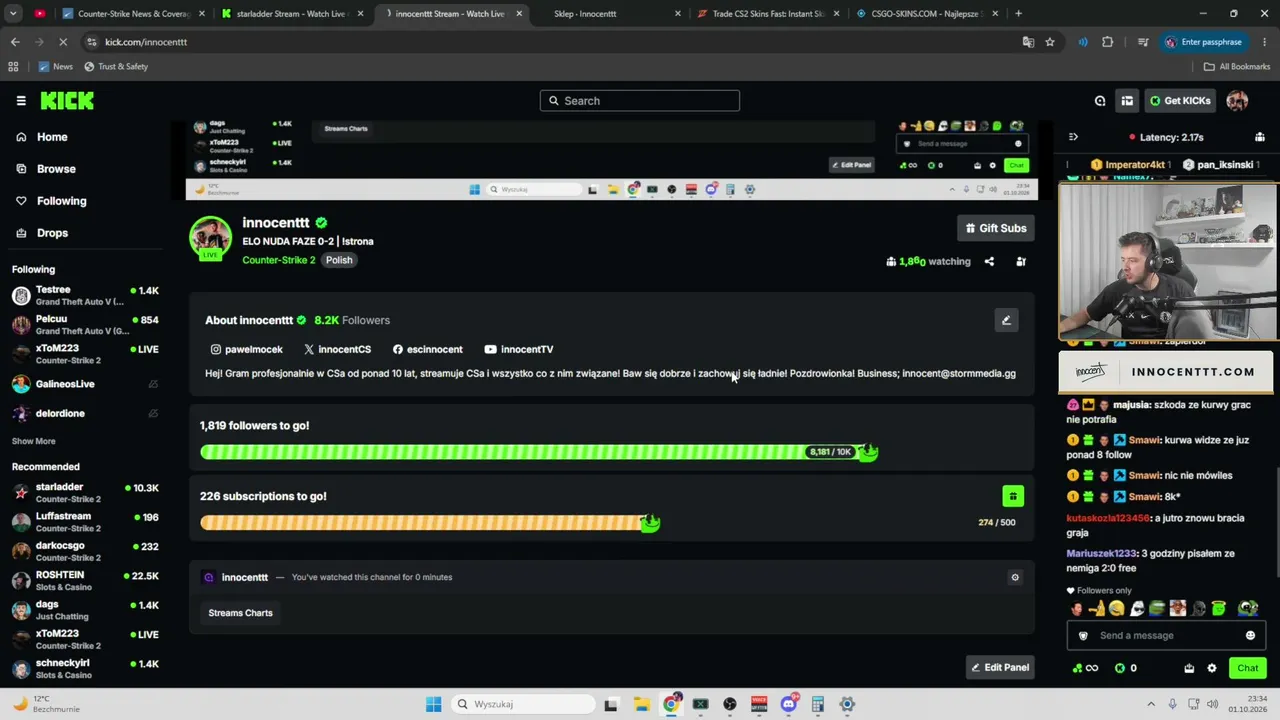Click the Gift Subs button
Viewport: 1280px width, 720px height.
pyautogui.click(x=995, y=228)
